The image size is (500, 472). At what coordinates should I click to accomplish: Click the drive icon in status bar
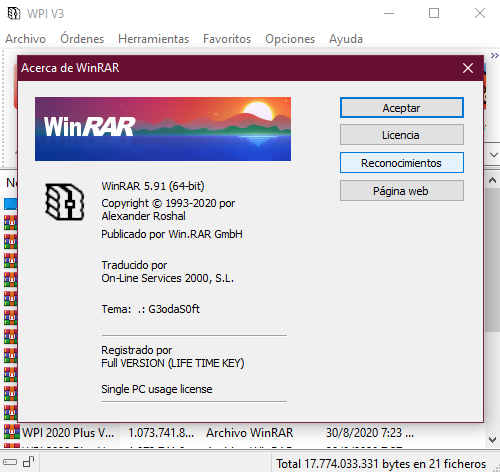tap(10, 462)
